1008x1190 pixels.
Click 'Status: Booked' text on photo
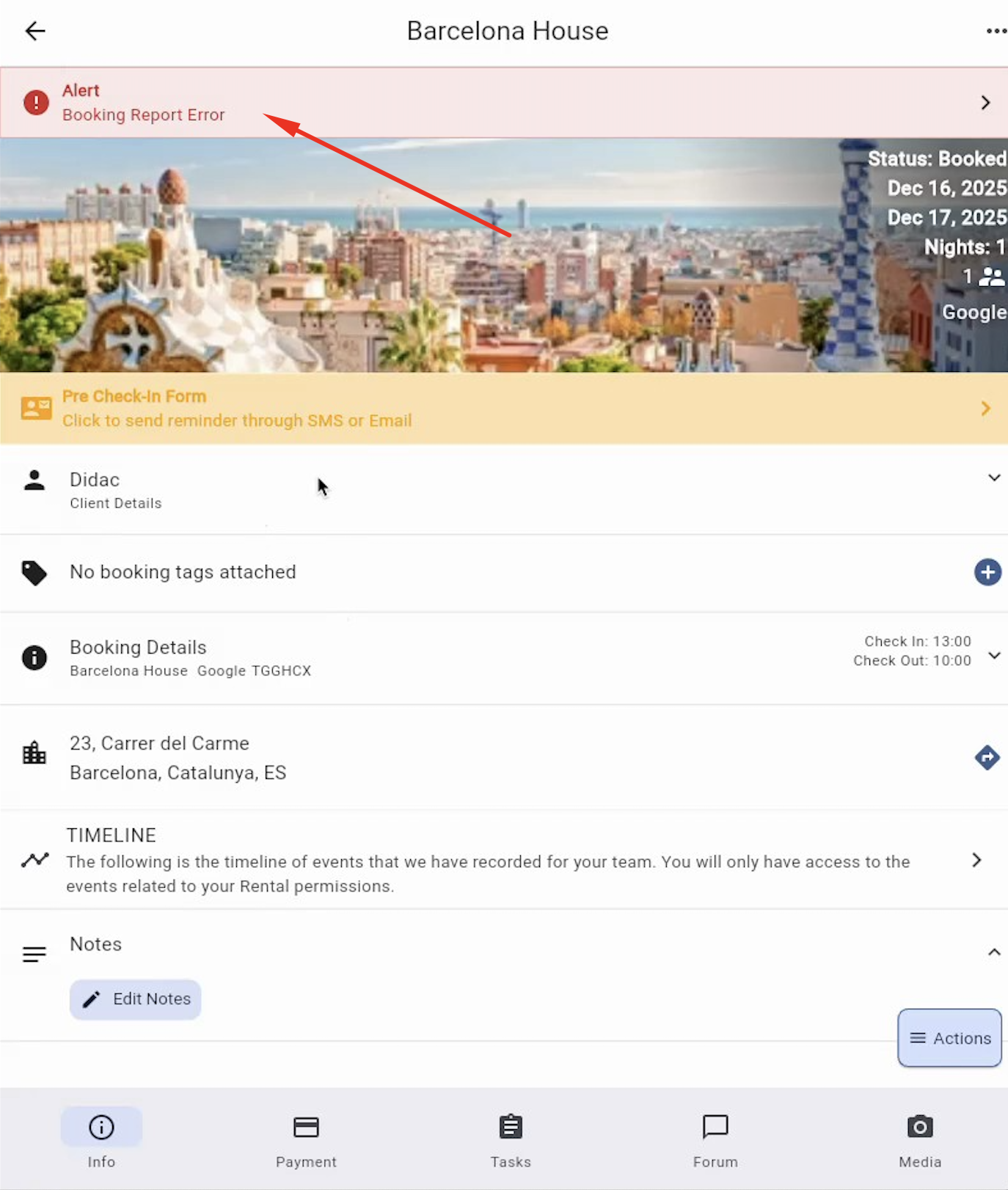tap(937, 158)
